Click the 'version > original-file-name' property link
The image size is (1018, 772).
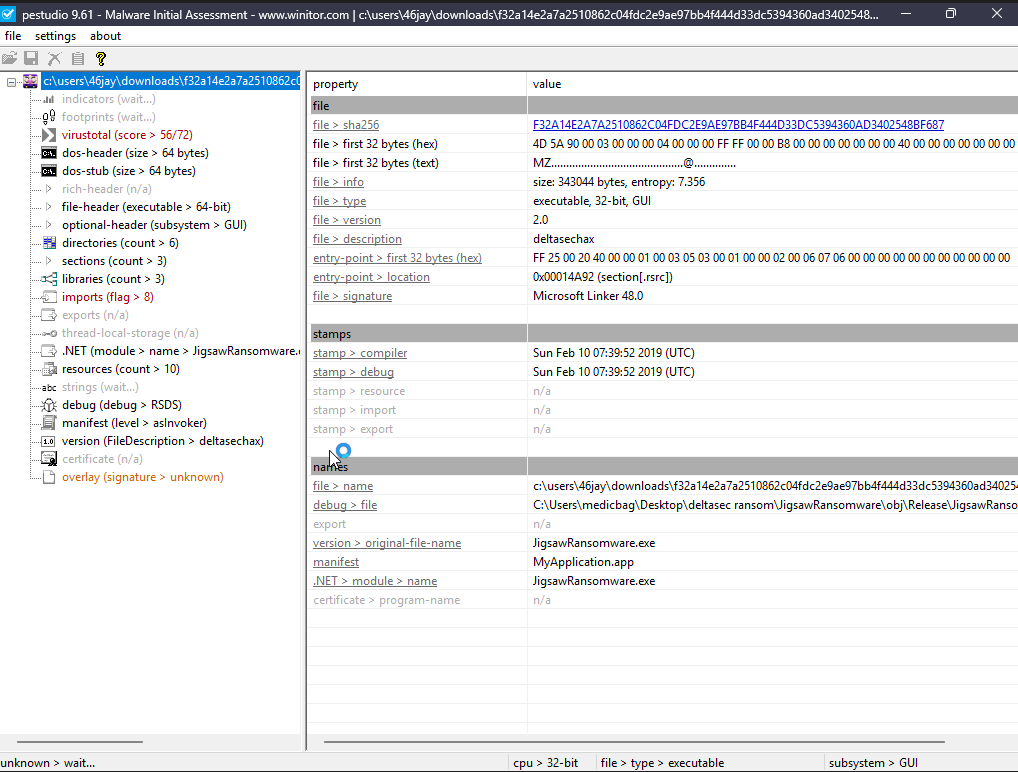point(387,543)
